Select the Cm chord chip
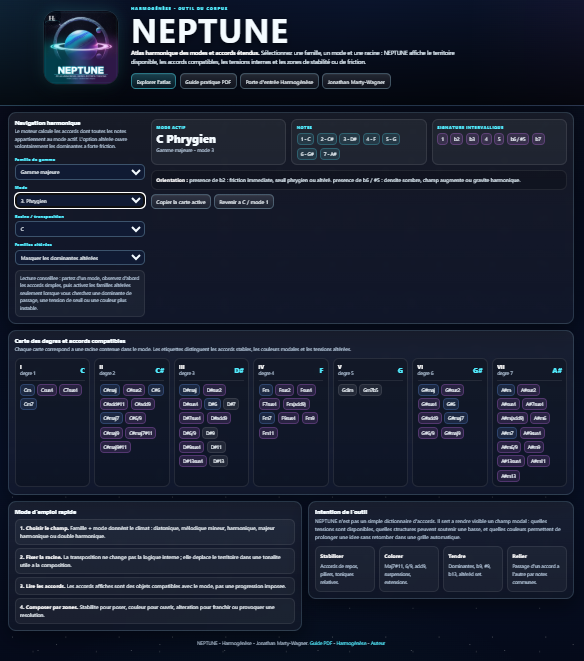This screenshot has width=584, height=661. (27, 390)
